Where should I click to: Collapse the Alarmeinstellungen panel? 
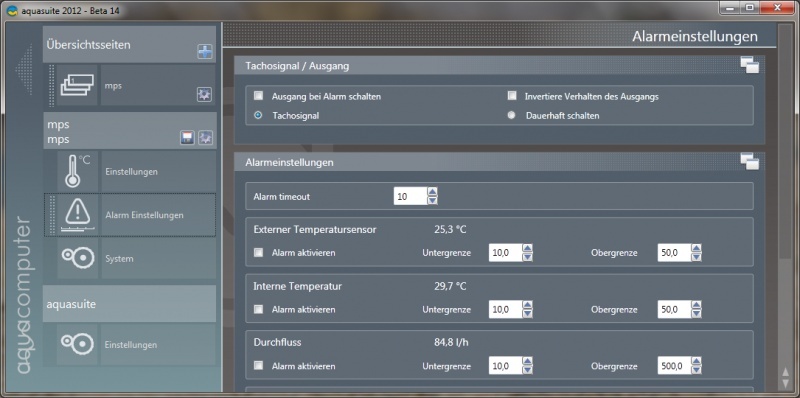point(749,162)
